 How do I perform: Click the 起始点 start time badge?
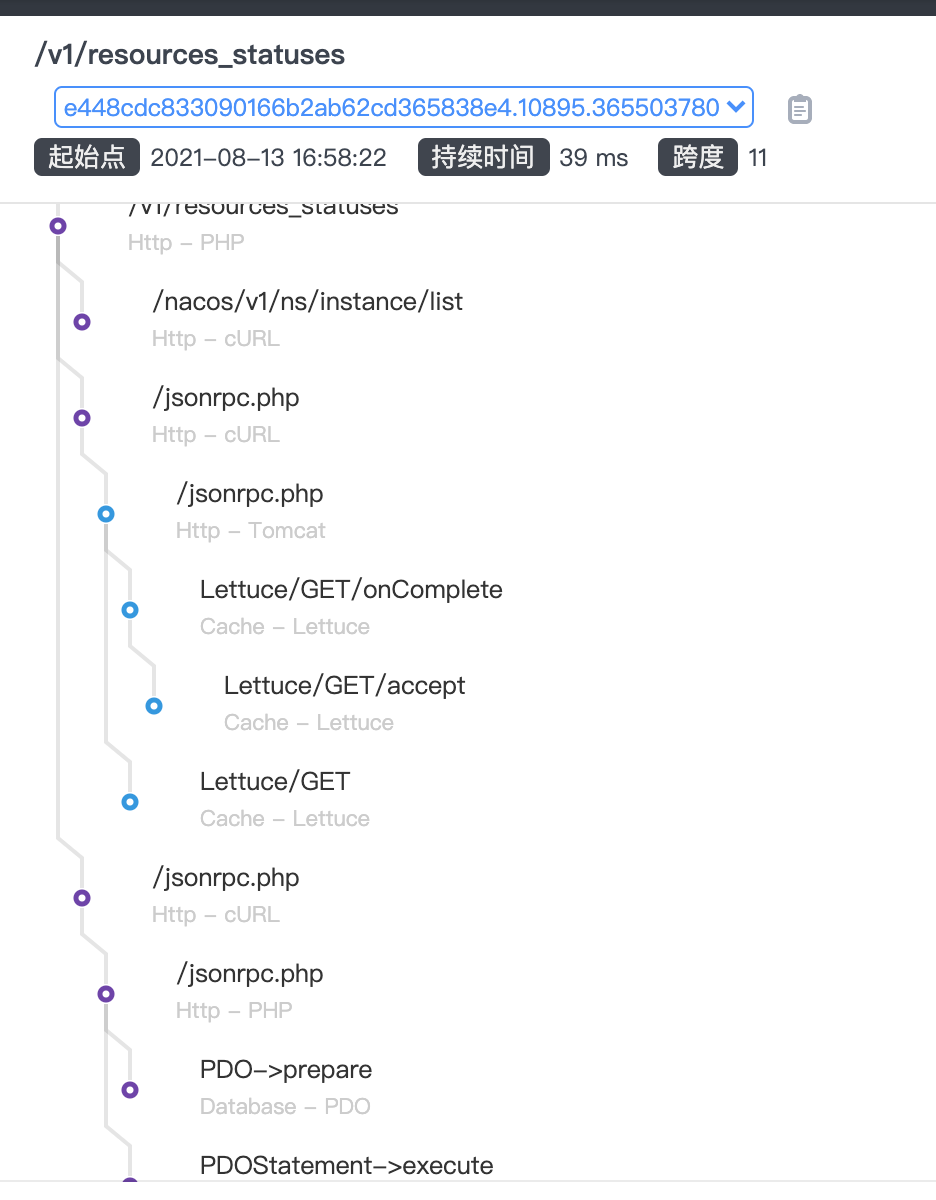(87, 157)
